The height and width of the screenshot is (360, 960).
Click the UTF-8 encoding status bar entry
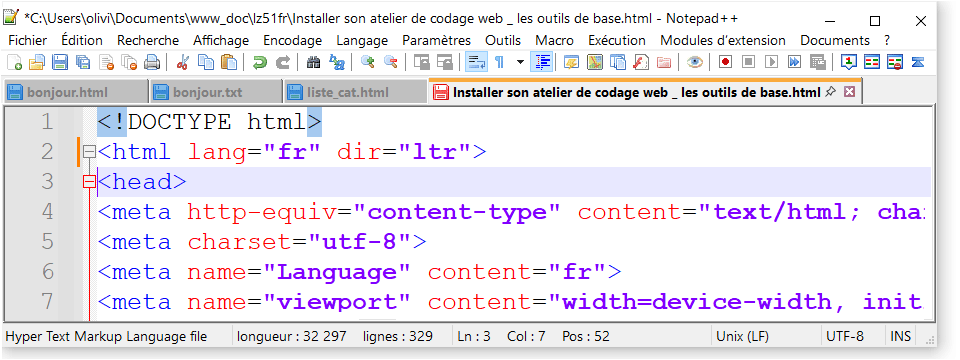coord(845,336)
